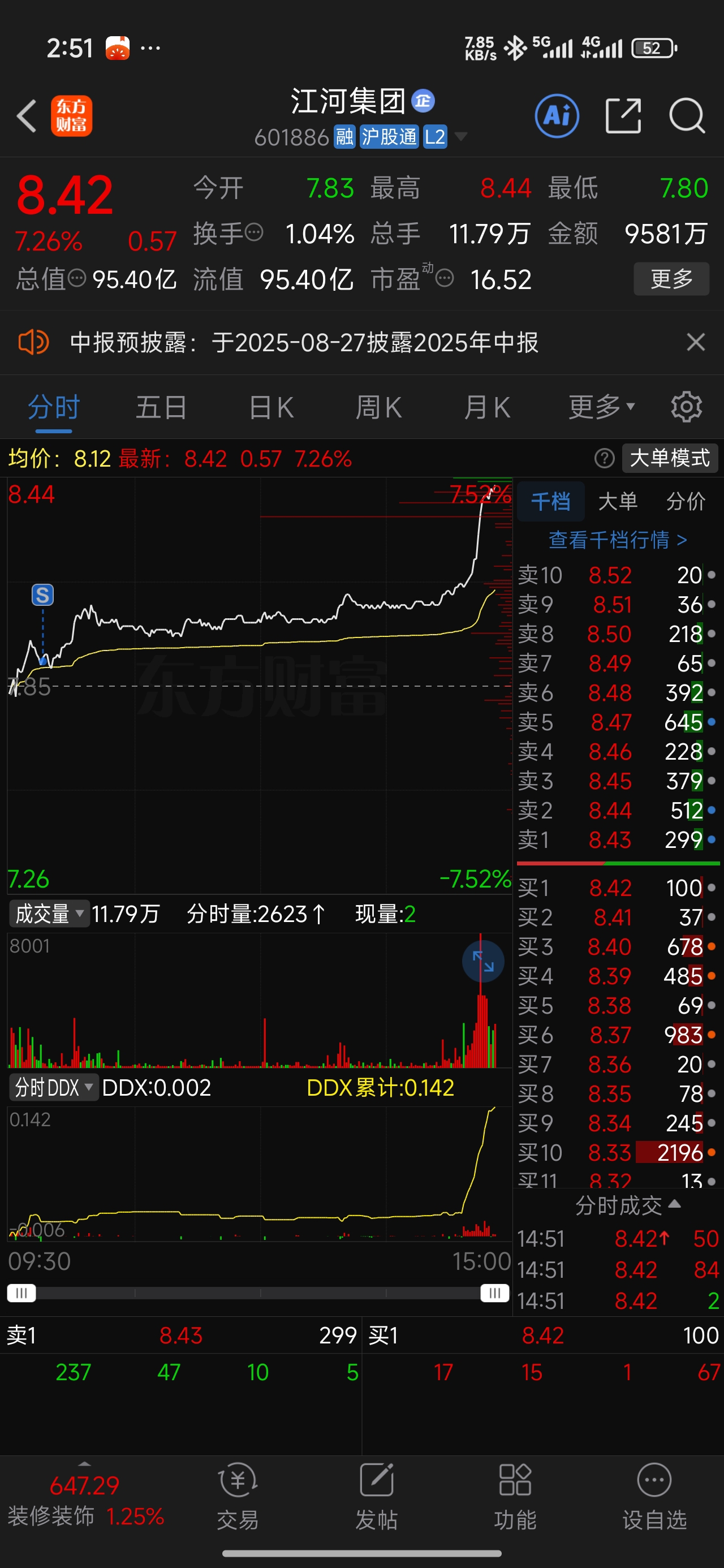Tap the fullscreen expand chart icon
The height and width of the screenshot is (1568, 724).
pyautogui.click(x=483, y=962)
